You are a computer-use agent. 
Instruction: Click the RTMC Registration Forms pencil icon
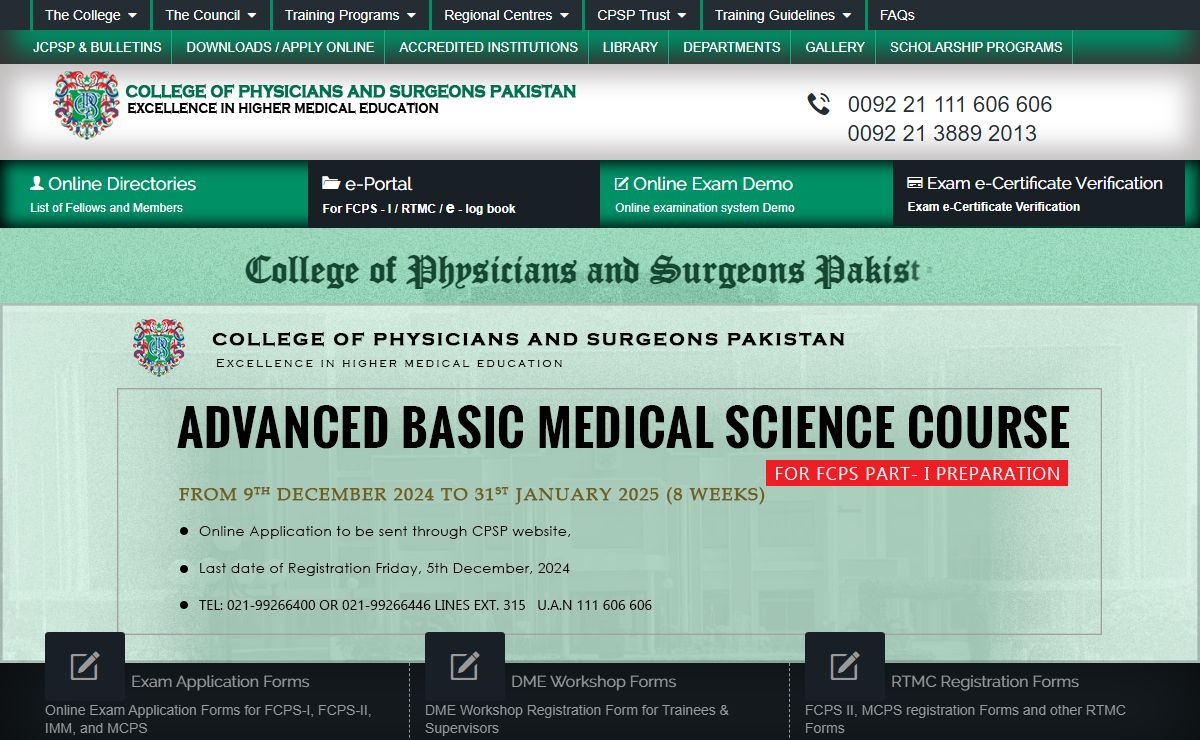point(845,666)
